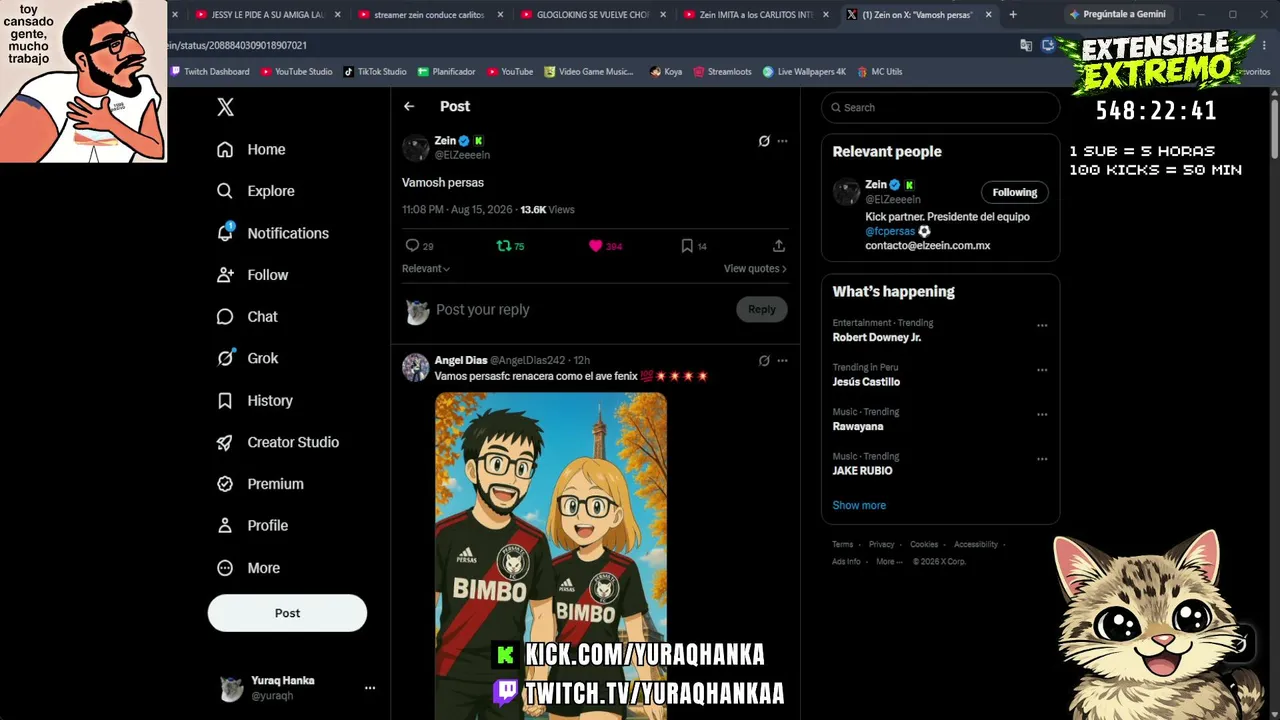Undo the repost on Zein's post
The width and height of the screenshot is (1280, 720).
click(x=504, y=246)
